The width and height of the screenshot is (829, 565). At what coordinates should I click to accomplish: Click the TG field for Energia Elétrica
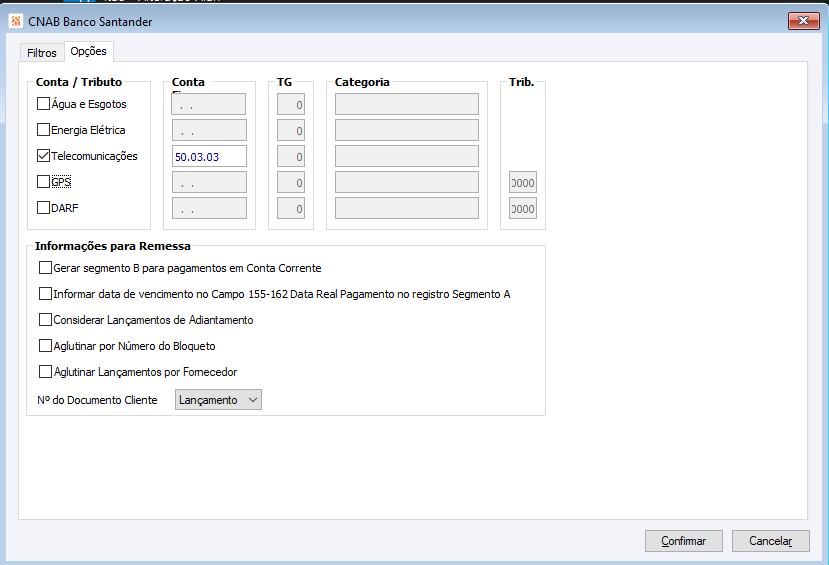[x=291, y=130]
